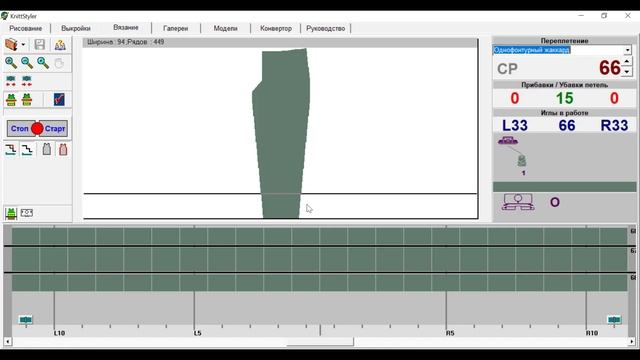Click the yarn cone icon labeled 1
Viewport: 640px width, 360px height.
[x=522, y=160]
